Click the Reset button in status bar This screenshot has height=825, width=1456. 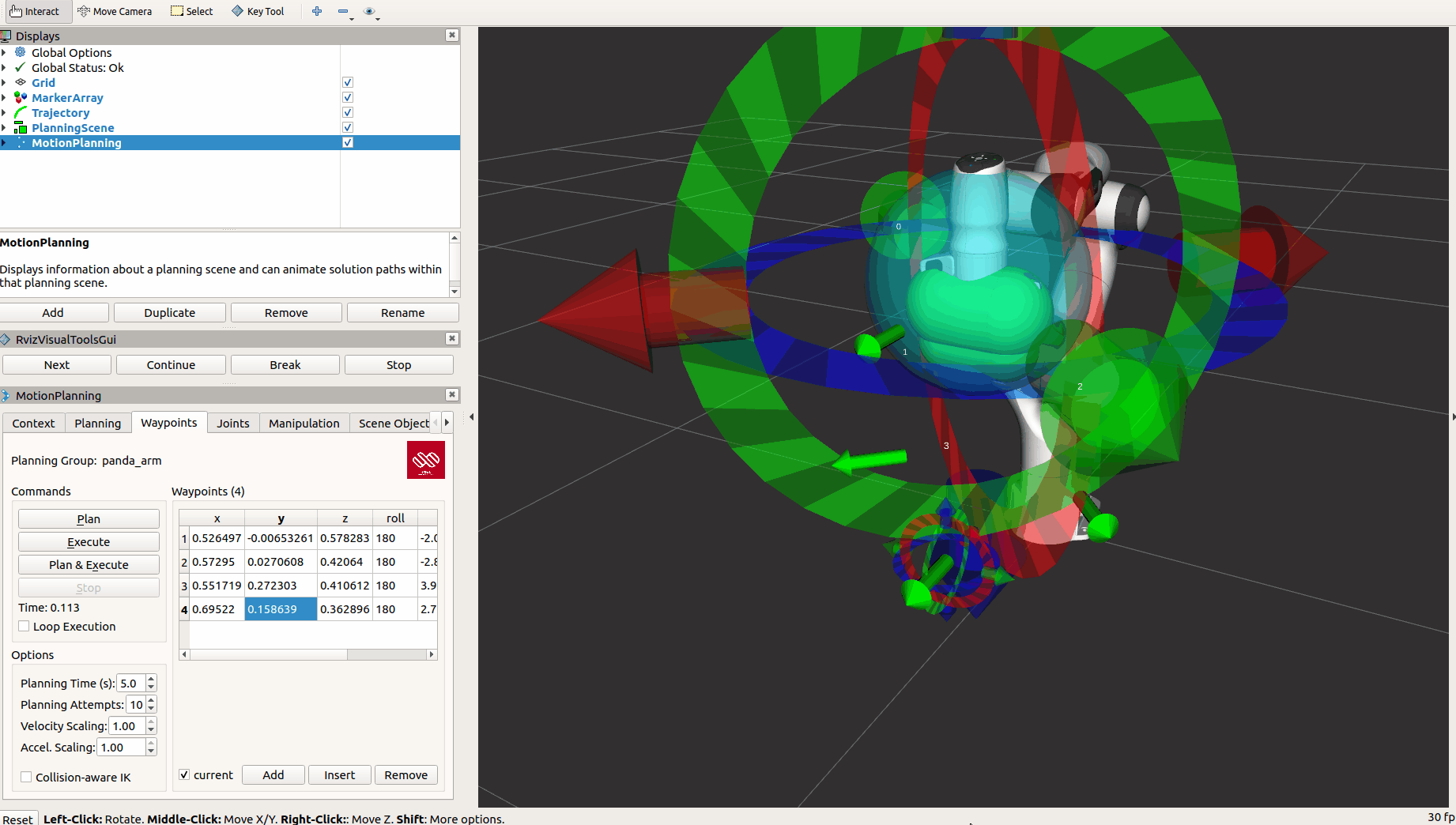click(17, 819)
